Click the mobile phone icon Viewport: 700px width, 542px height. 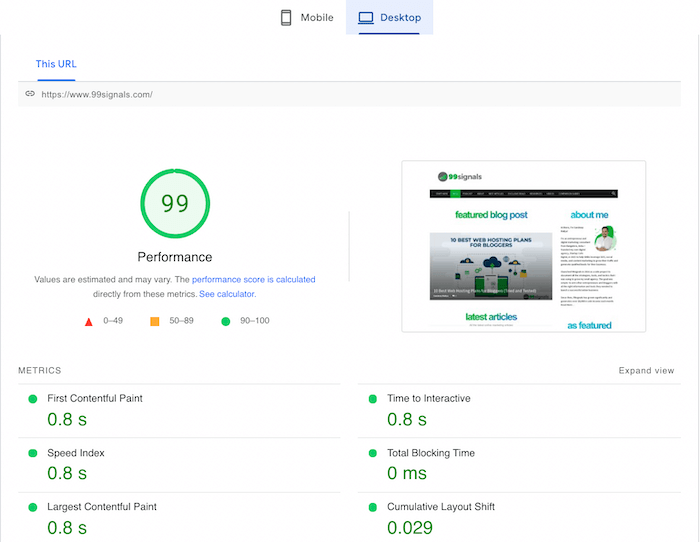(x=286, y=17)
